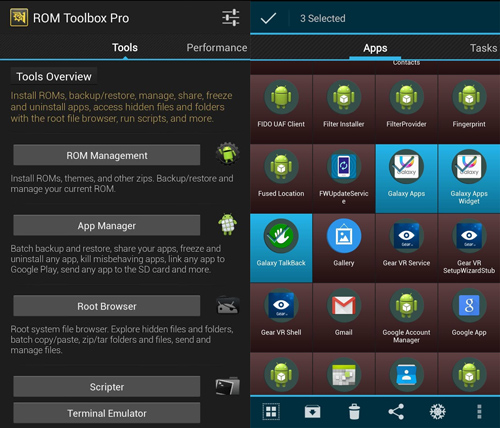
Task: Click the Root Browser folder icon
Action: click(x=228, y=305)
